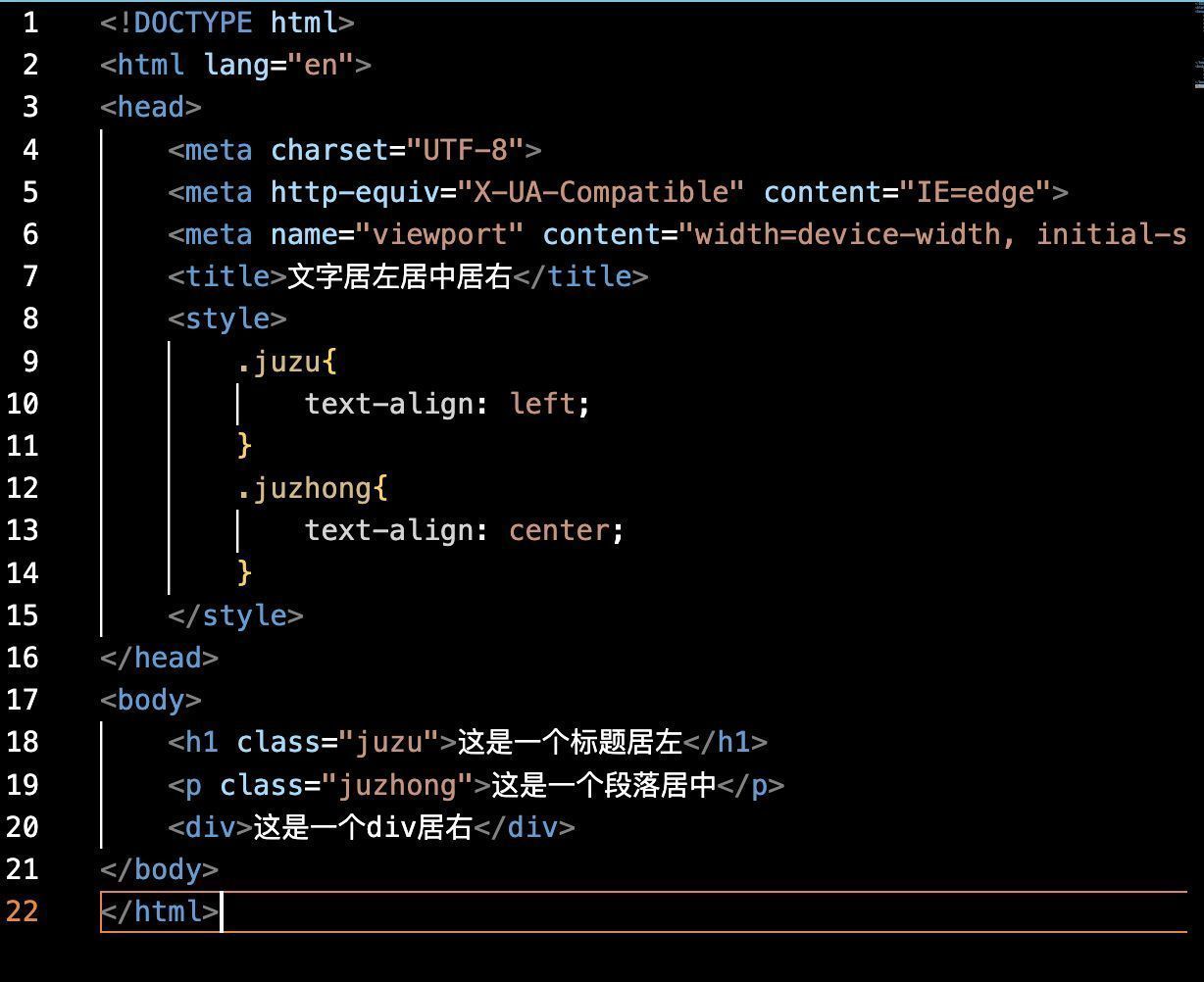Click the paragraph text 这是一个段落居中
This screenshot has height=982, width=1204.
click(604, 784)
